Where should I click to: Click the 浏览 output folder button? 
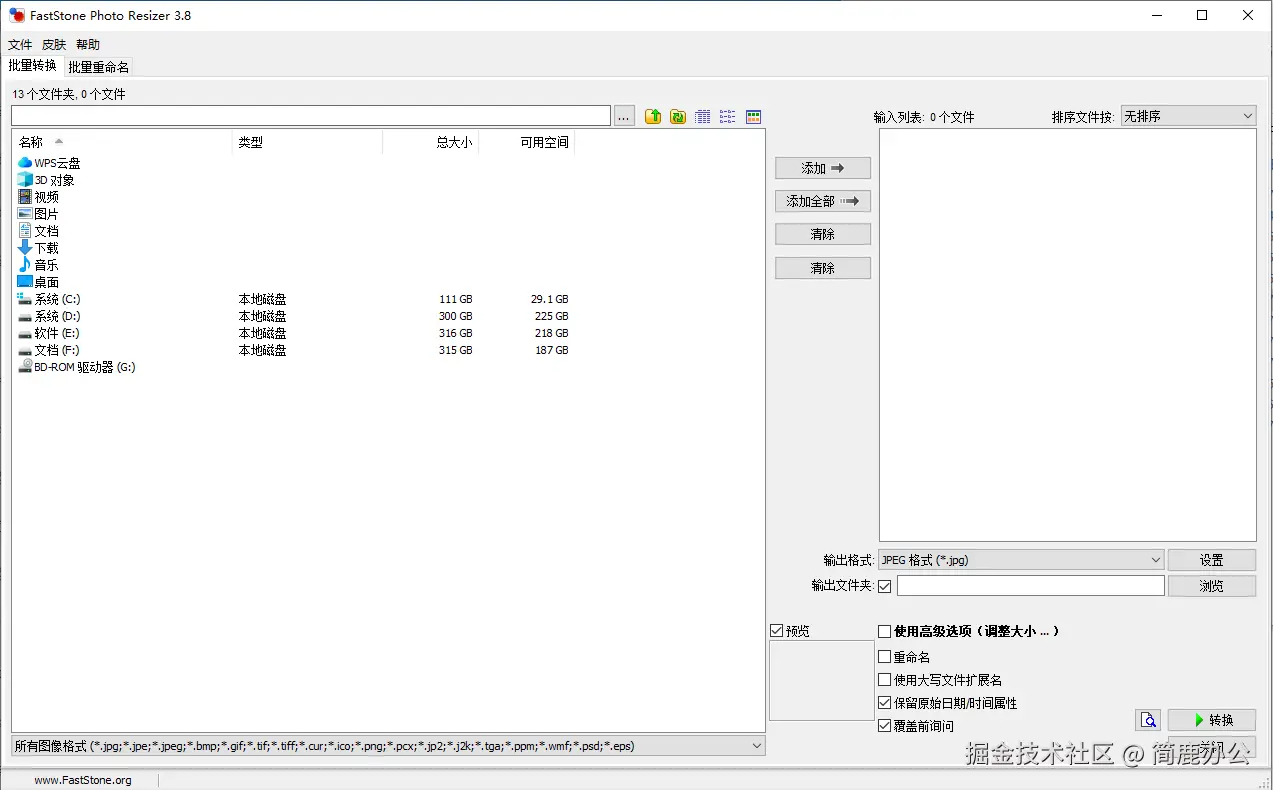click(x=1212, y=586)
